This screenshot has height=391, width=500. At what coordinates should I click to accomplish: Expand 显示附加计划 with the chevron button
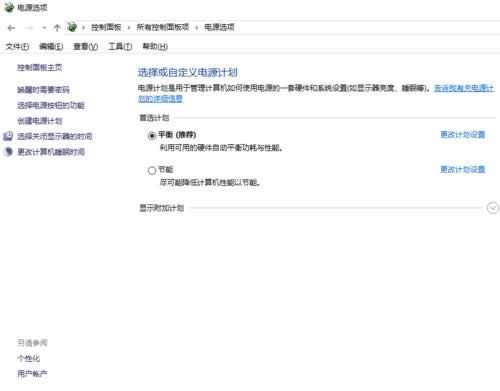pos(493,208)
